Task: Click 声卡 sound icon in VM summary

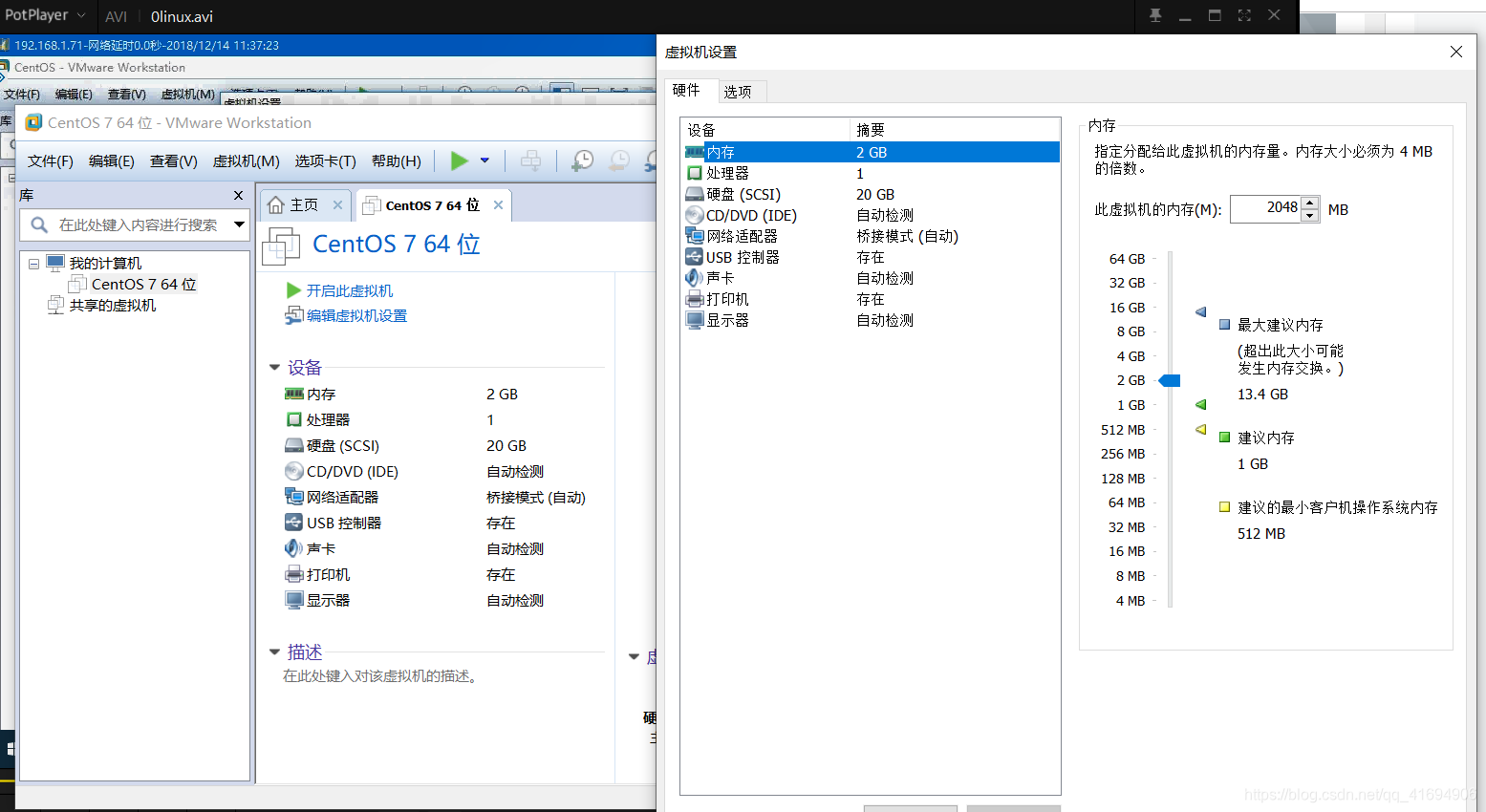Action: (293, 548)
